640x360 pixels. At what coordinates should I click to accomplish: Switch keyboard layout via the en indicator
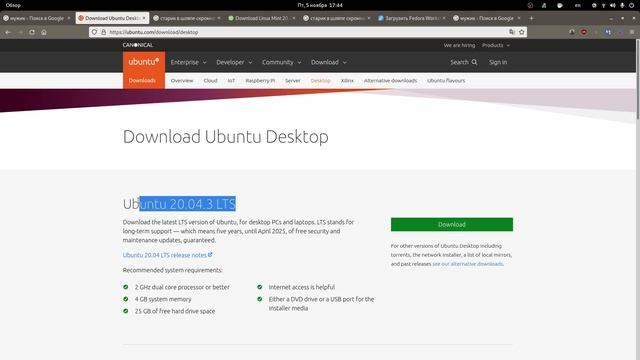578,5
